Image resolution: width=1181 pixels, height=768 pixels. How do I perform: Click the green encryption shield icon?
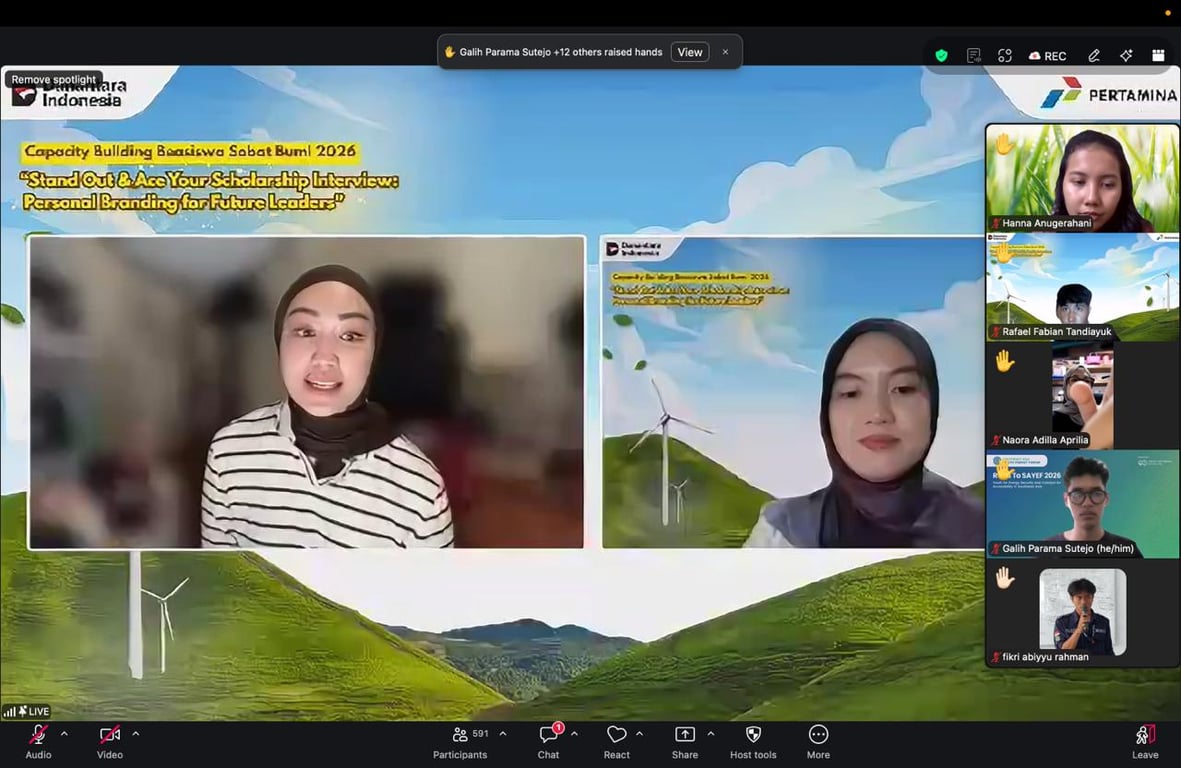click(941, 56)
